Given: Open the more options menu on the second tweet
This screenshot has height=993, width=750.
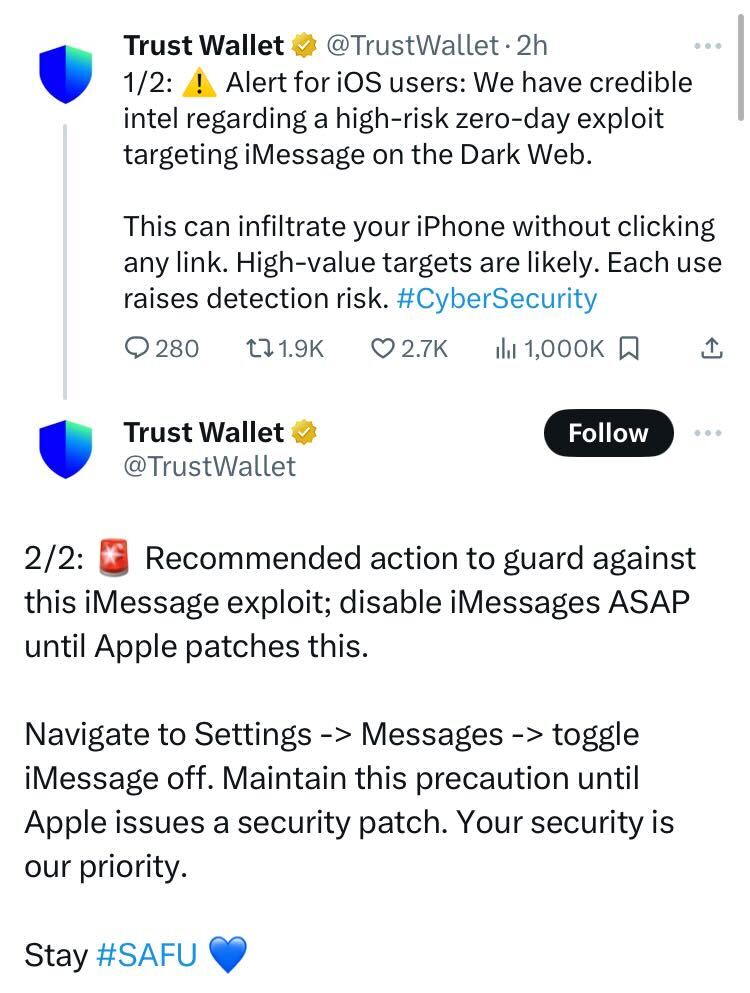Looking at the screenshot, I should click(708, 433).
